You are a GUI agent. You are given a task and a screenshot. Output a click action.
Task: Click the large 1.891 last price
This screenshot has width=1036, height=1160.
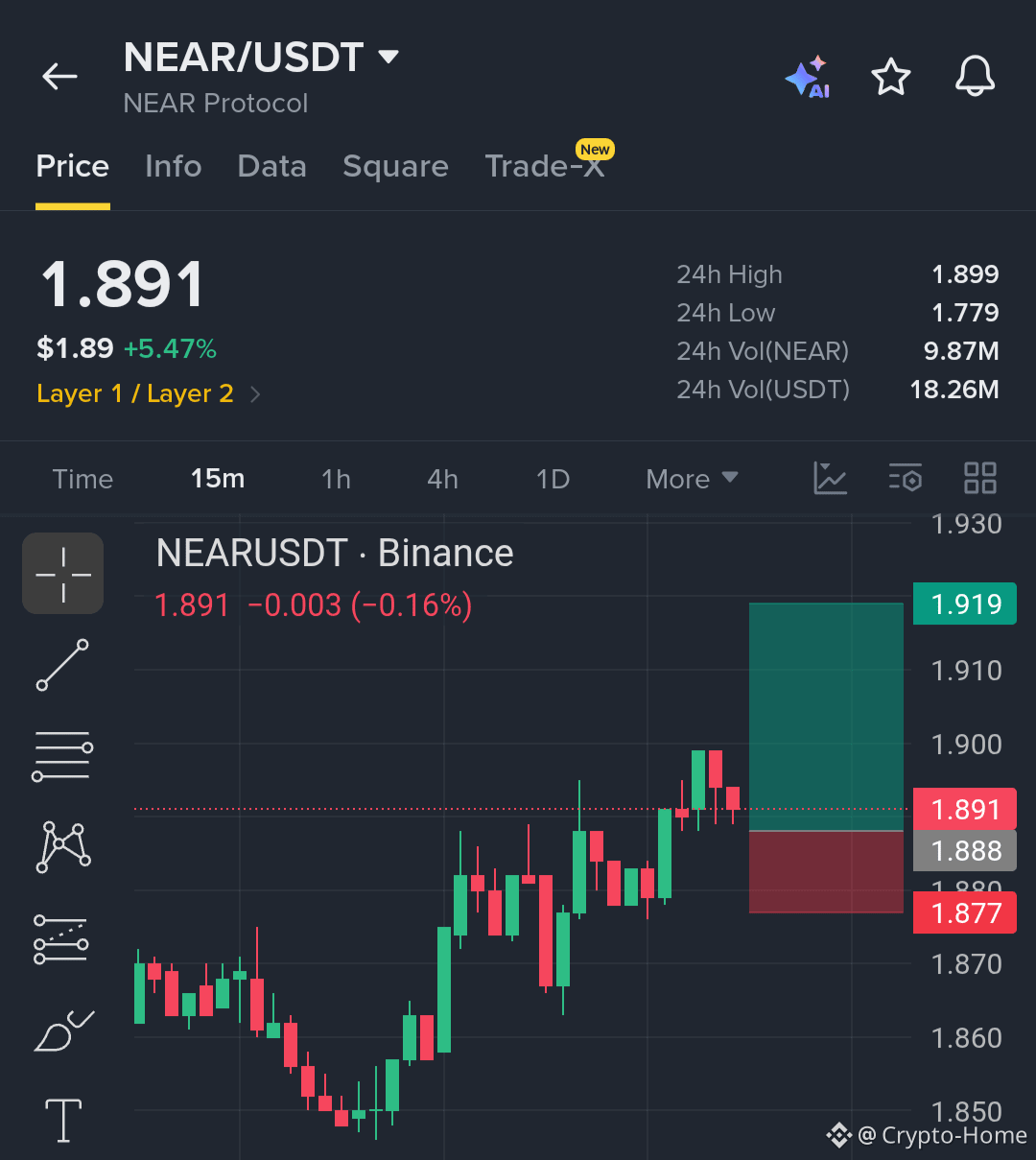pyautogui.click(x=123, y=285)
